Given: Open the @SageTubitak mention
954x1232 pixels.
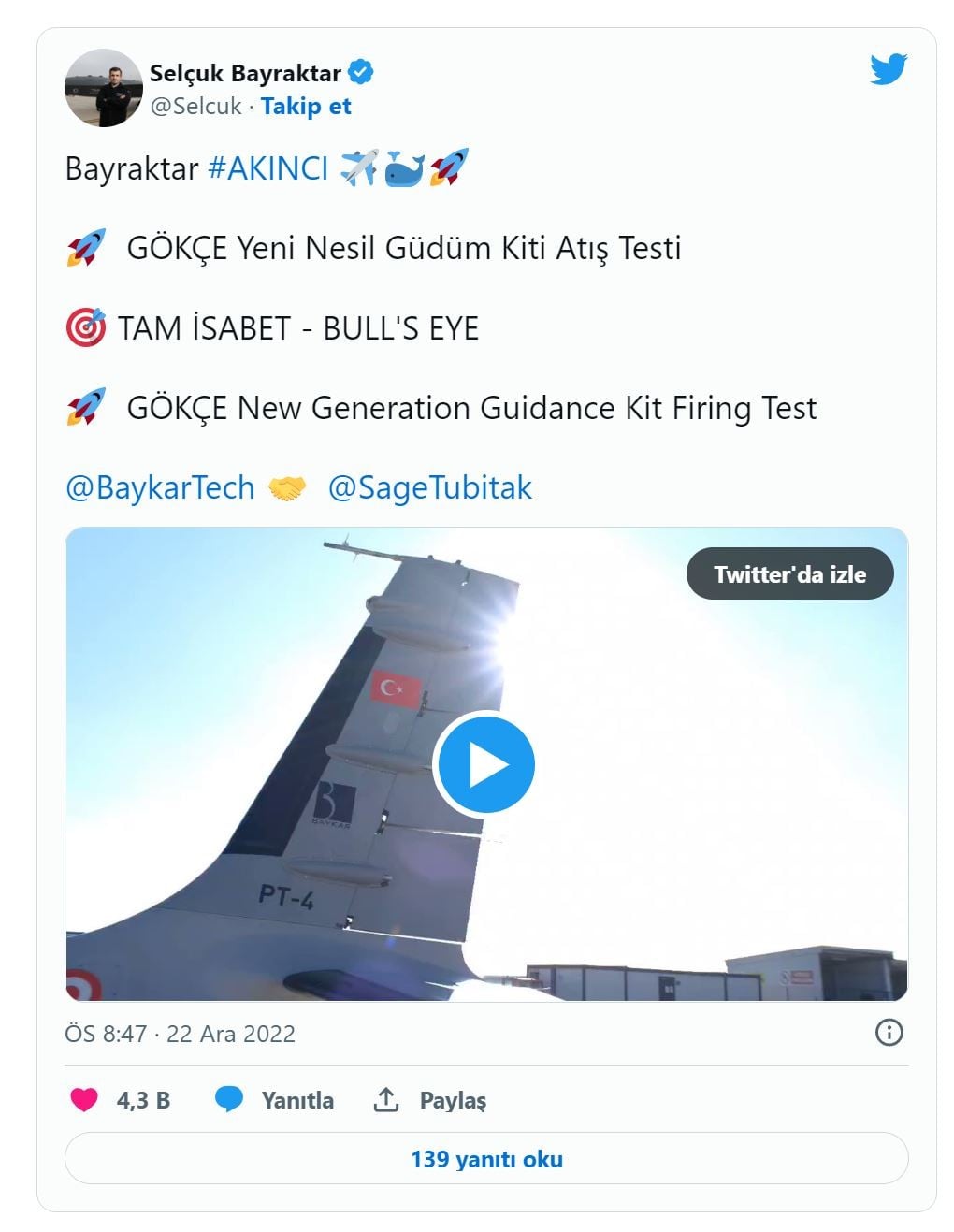Looking at the screenshot, I should (x=429, y=487).
